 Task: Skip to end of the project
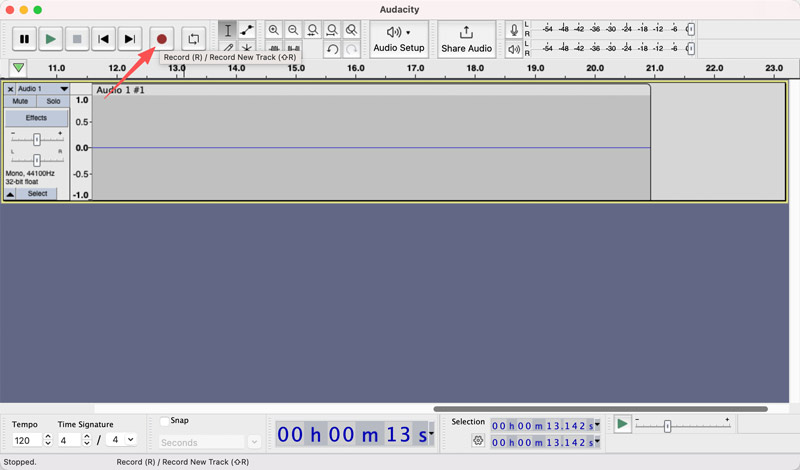130,39
